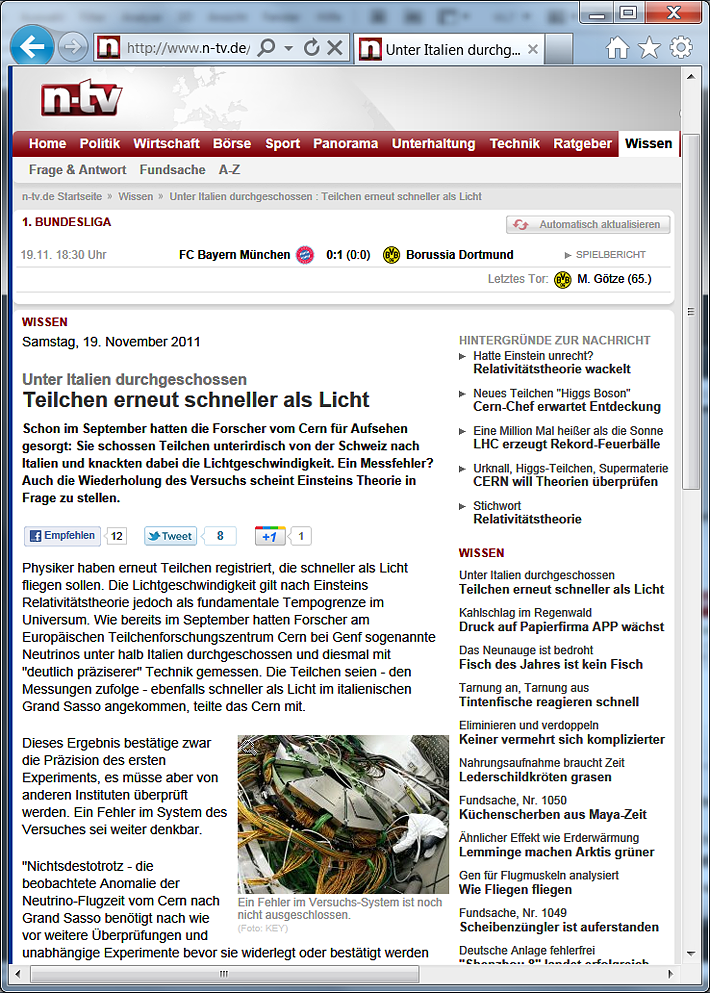Click the search magnifier in address bar
Viewport: 710px width, 993px height.
267,47
